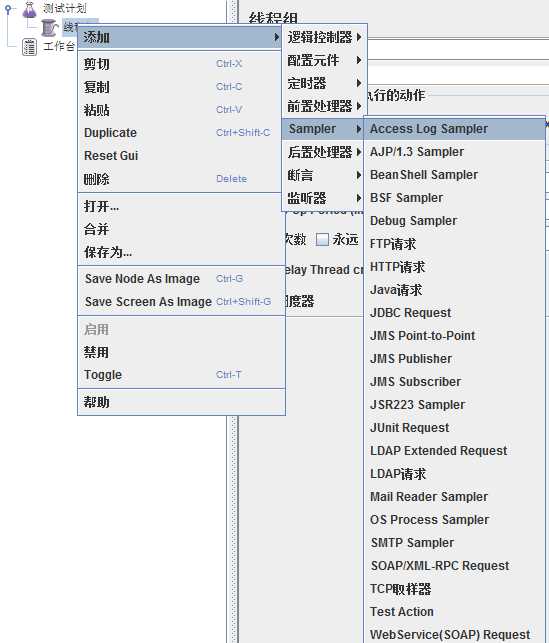Choose 删除 from context menu
The height and width of the screenshot is (643, 549).
(x=181, y=179)
